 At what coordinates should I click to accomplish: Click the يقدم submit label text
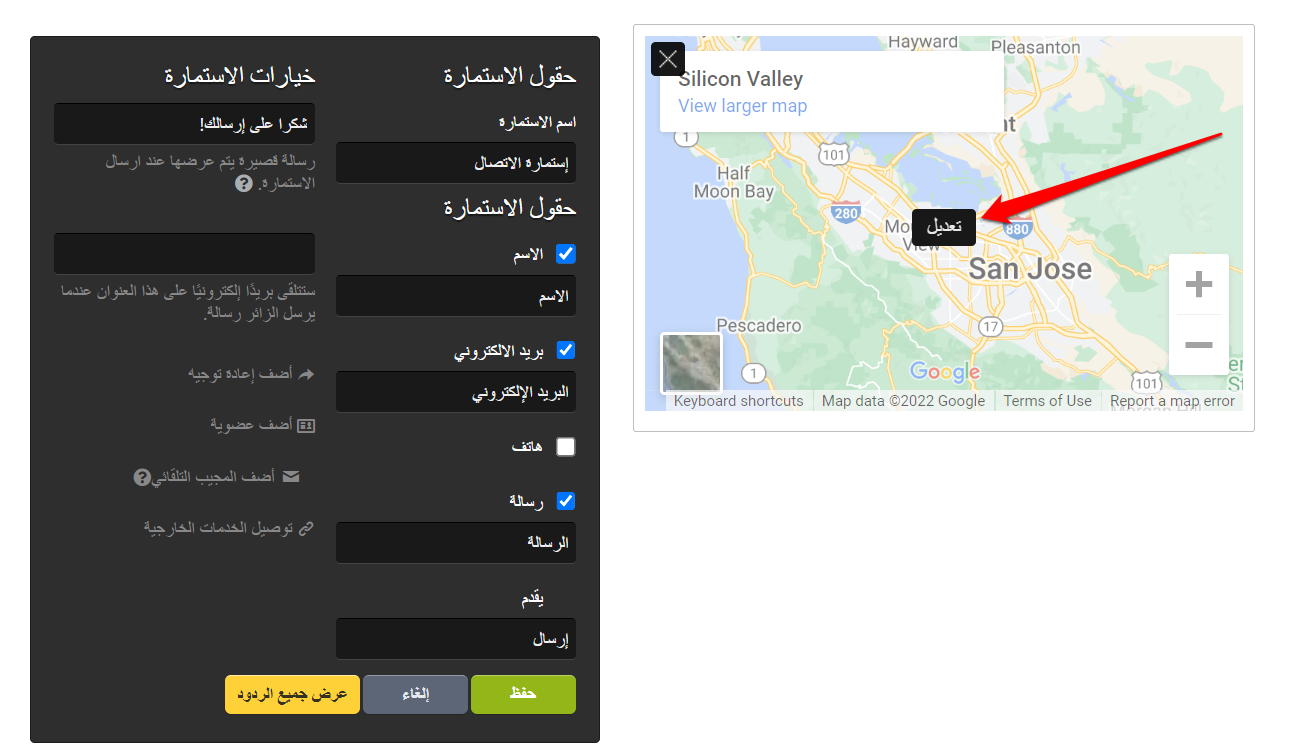(532, 599)
